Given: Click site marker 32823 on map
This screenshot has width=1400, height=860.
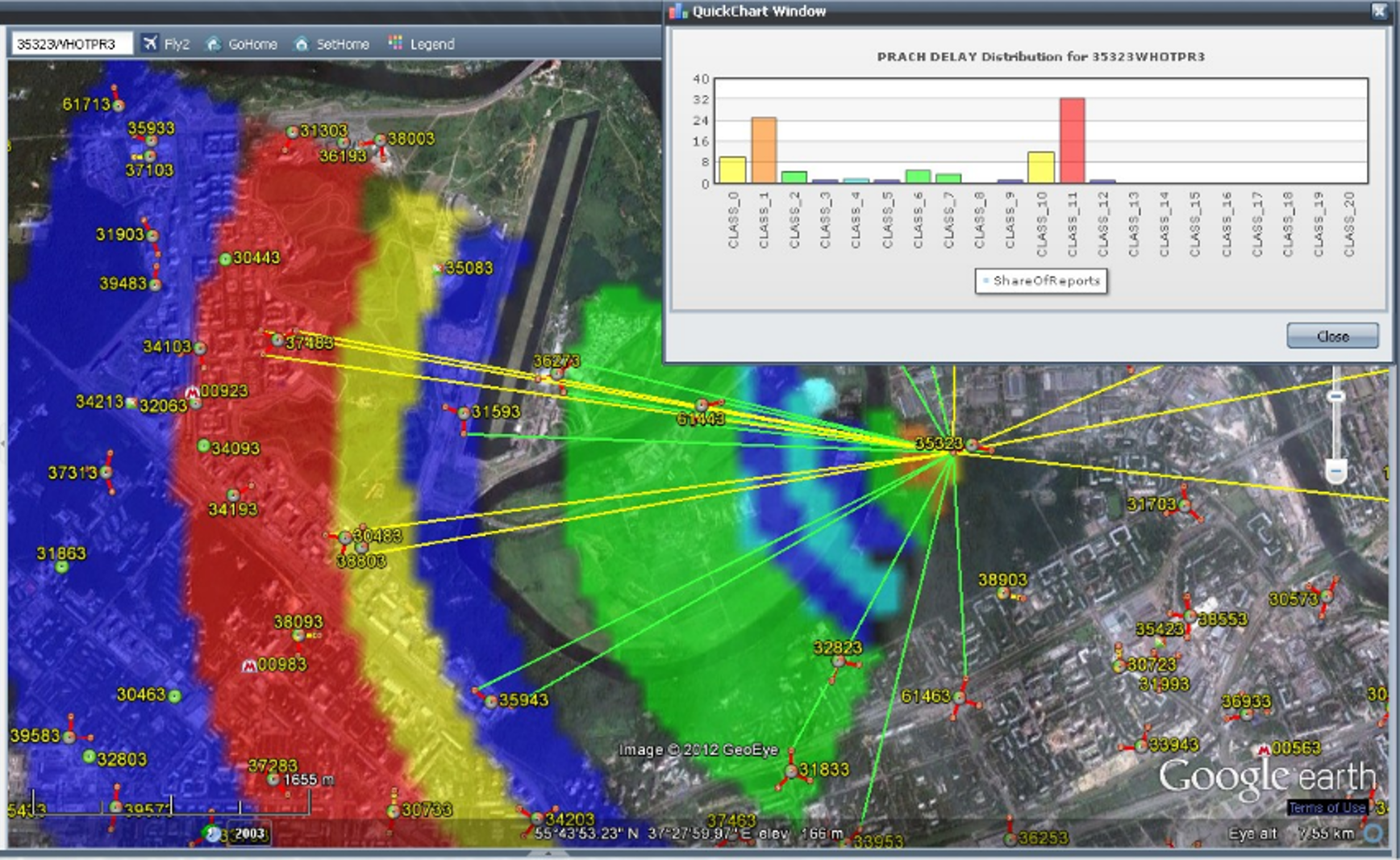Looking at the screenshot, I should tap(838, 662).
